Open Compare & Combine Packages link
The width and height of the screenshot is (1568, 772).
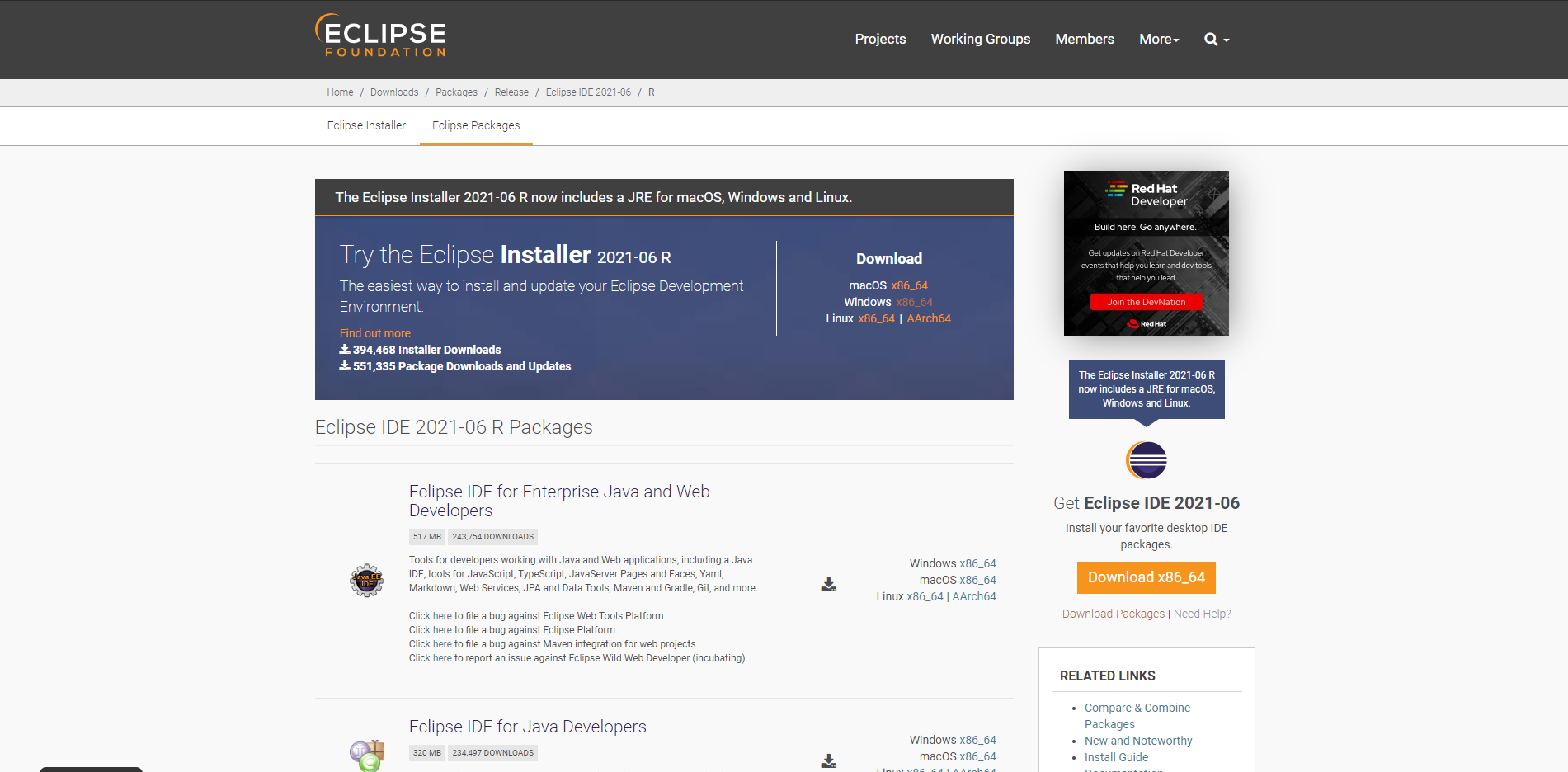pos(1137,716)
